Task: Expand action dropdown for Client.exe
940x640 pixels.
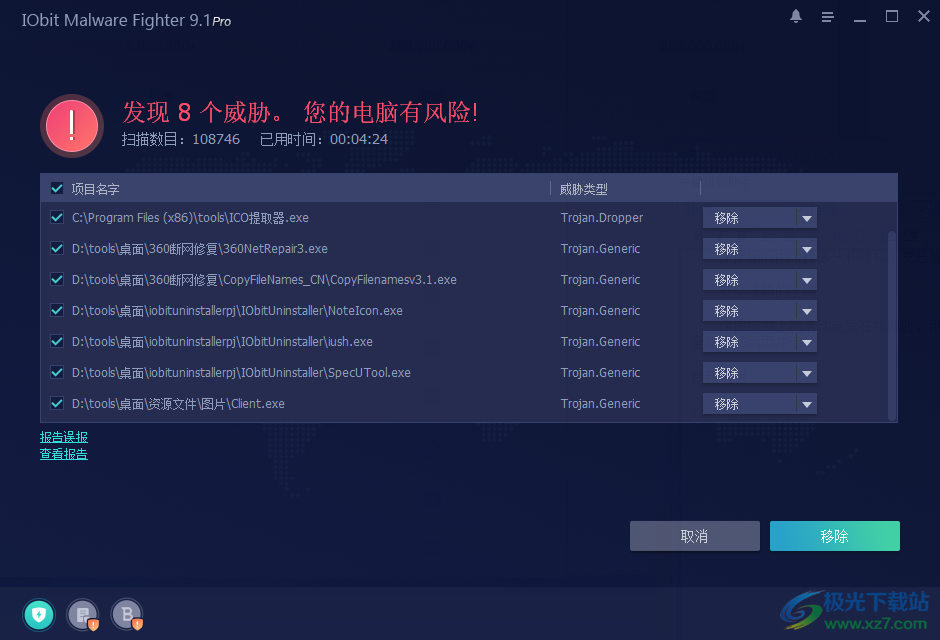Action: click(806, 404)
